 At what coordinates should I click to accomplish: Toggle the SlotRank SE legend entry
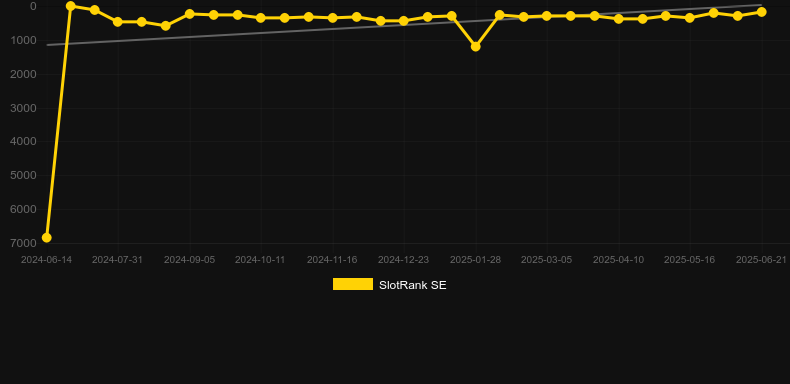(389, 285)
